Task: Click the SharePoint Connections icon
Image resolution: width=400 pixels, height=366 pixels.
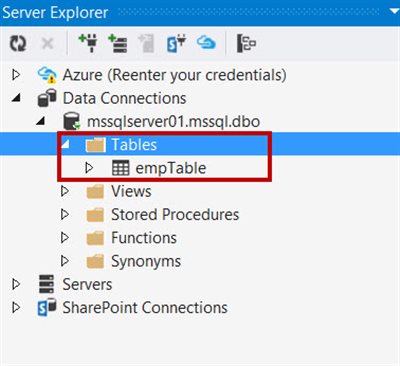Action: [x=47, y=307]
